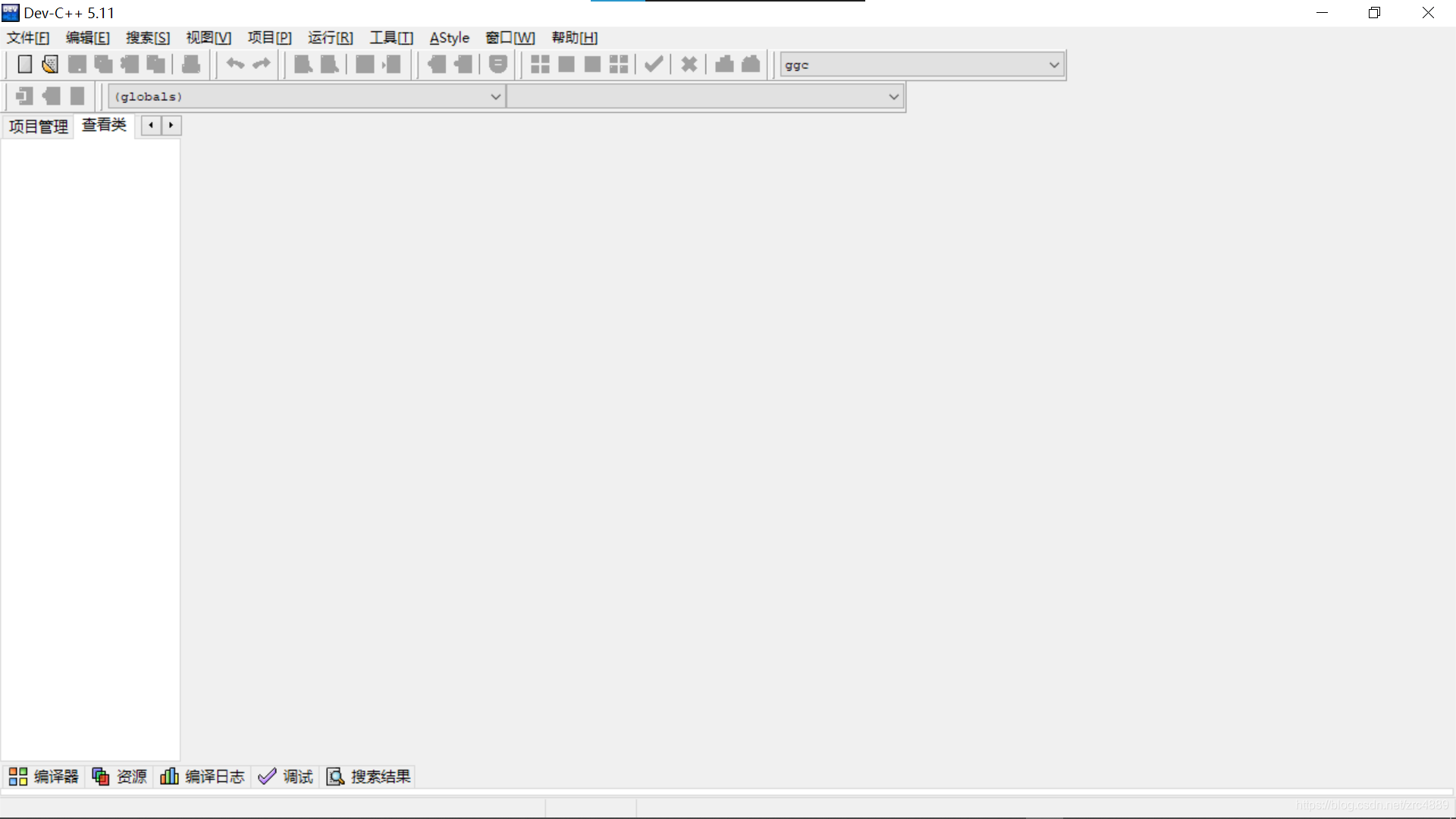
Task: Click the Delete Profiling Information icon
Action: [x=751, y=64]
